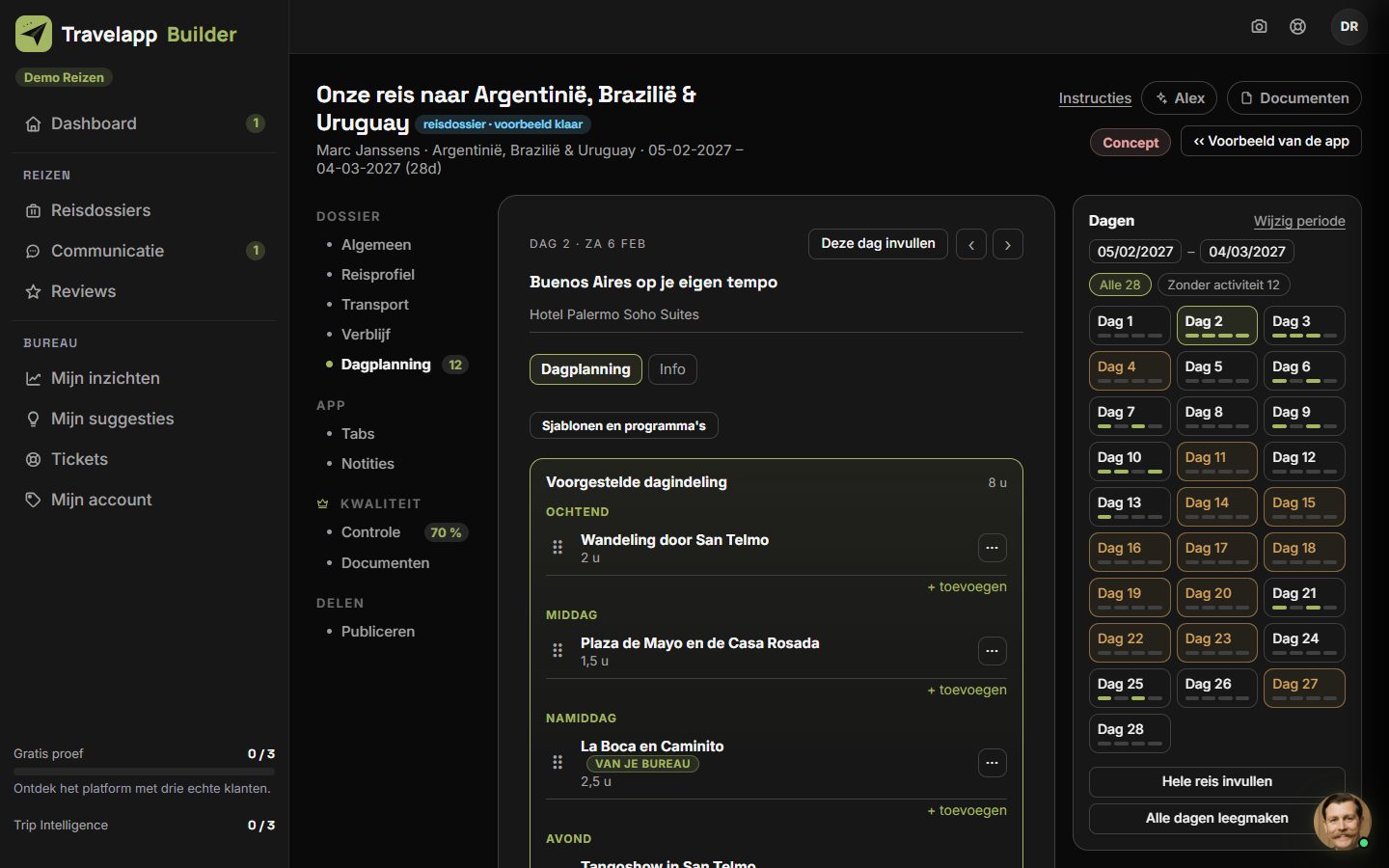Click the start date field 05/02/2027
This screenshot has height=868, width=1389.
(x=1135, y=252)
